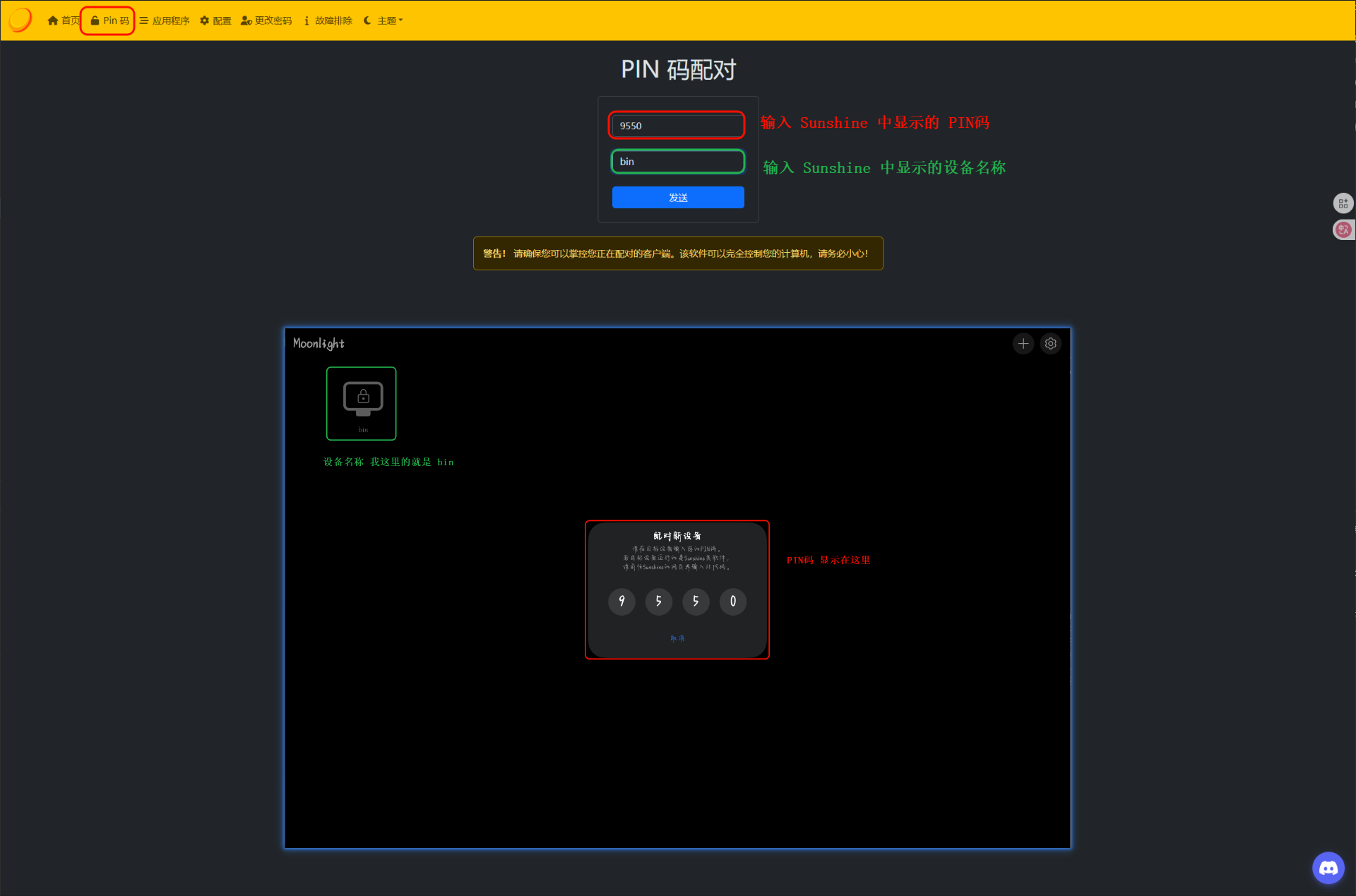Viewport: 1356px width, 896px height.
Task: Click the first PIN digit 9 circle
Action: [x=621, y=602]
